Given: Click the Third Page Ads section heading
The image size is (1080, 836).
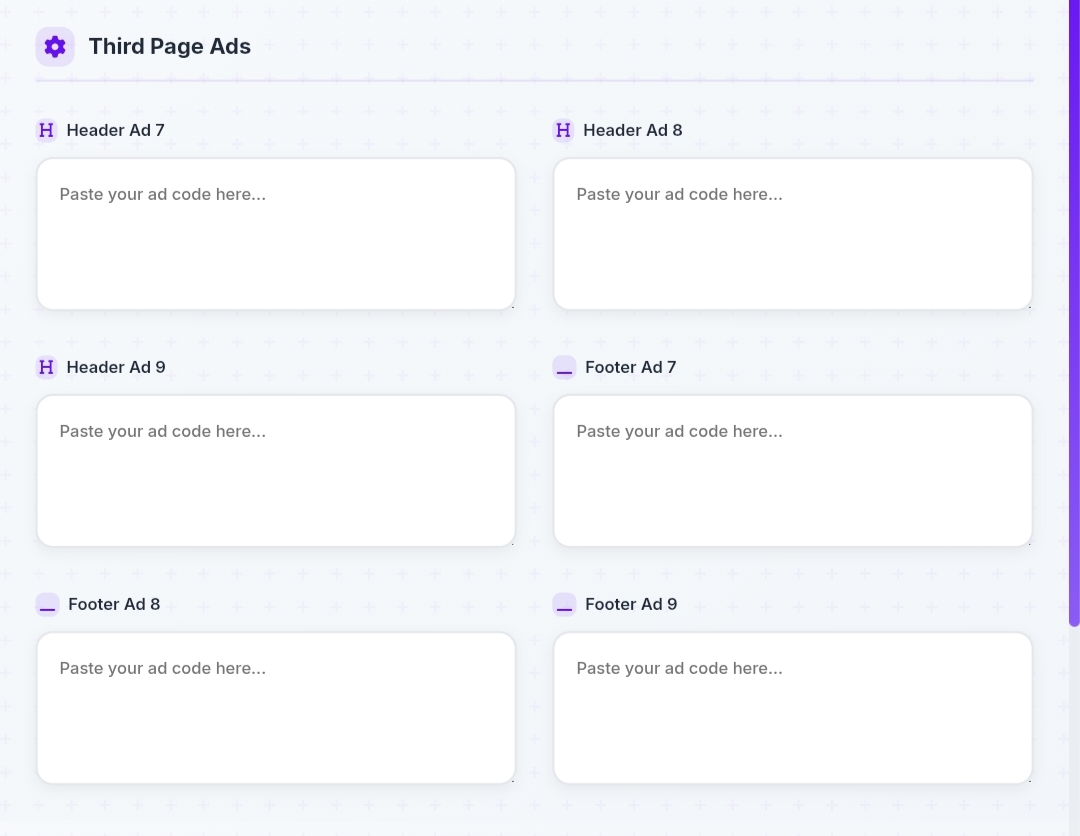Looking at the screenshot, I should [x=170, y=47].
